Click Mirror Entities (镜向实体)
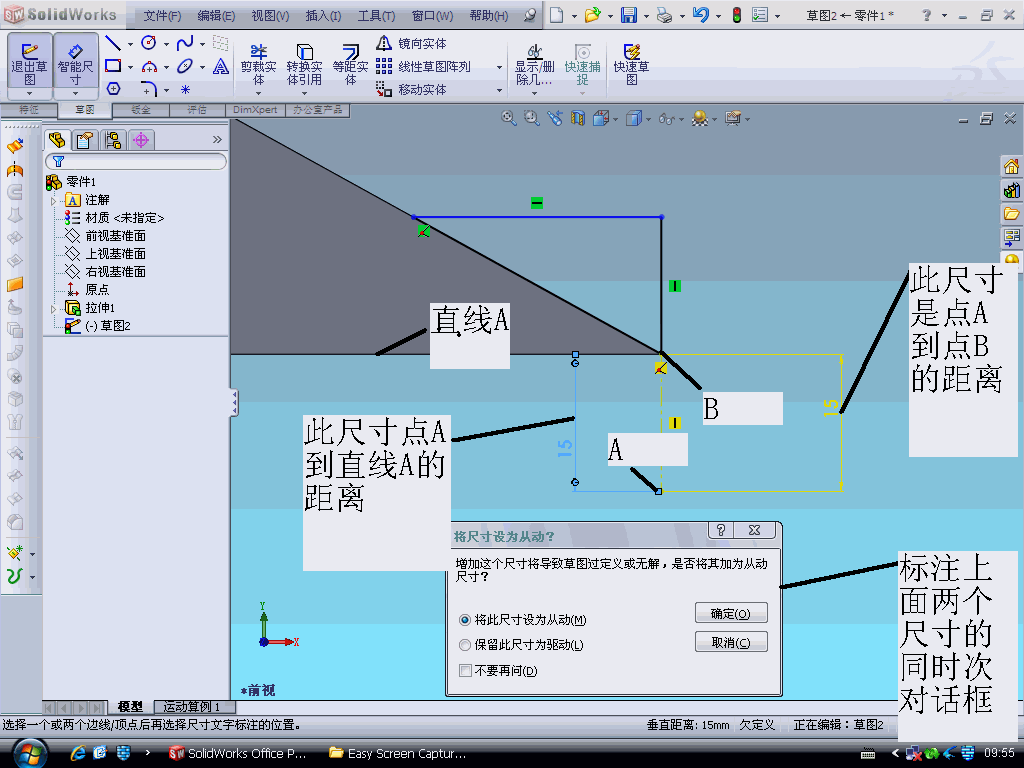The image size is (1024, 768). (411, 44)
